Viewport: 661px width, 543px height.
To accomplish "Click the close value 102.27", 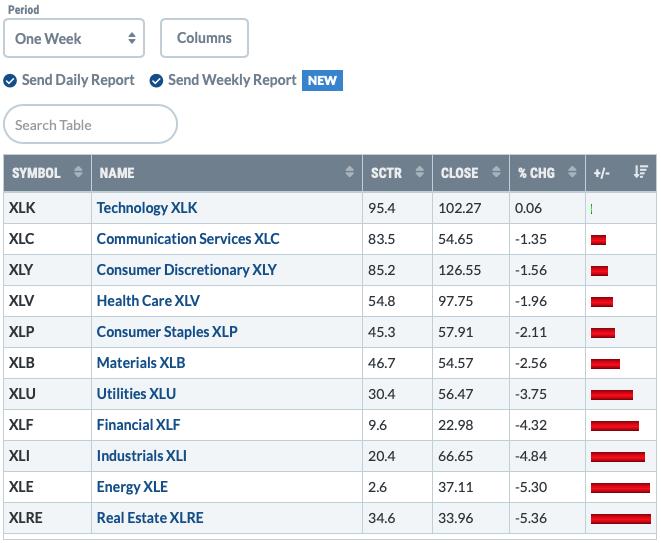I will 459,208.
